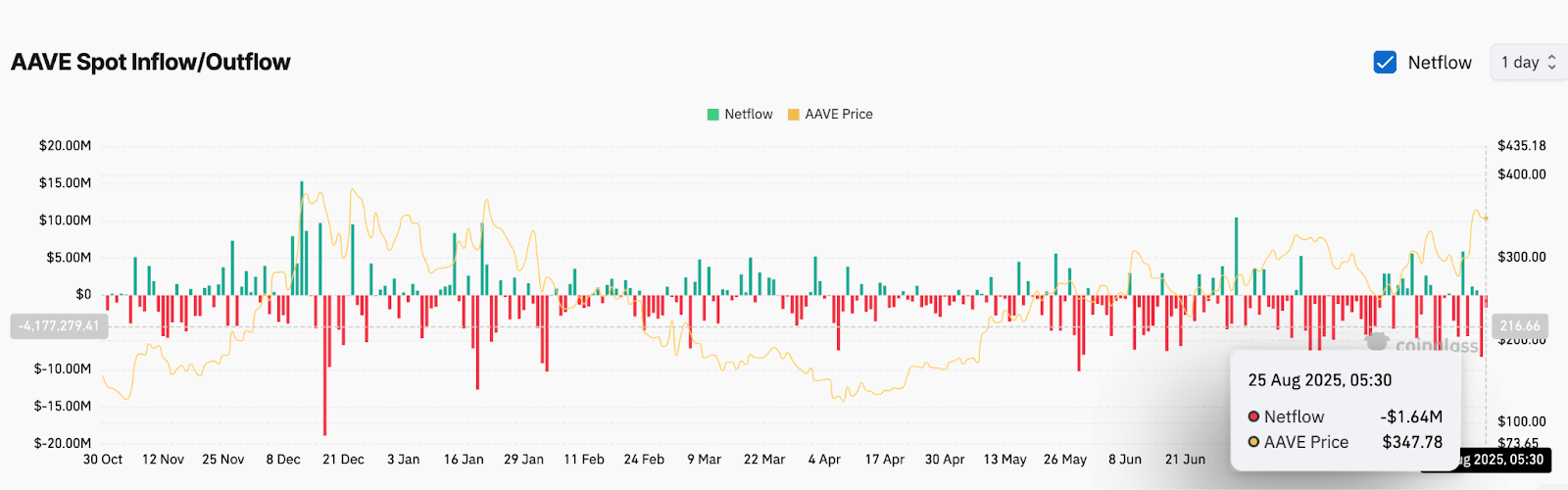Click the 12 Nov date label
The image size is (1568, 490).
click(163, 460)
